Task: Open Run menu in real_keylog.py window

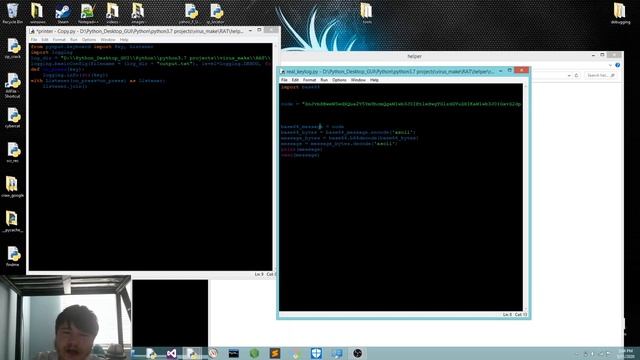Action: click(x=324, y=80)
